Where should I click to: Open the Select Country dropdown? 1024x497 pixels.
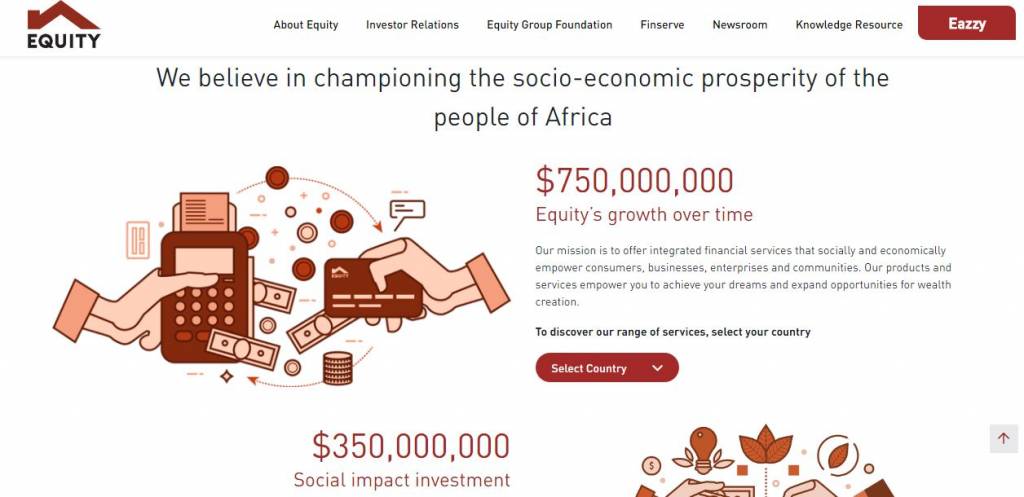click(x=607, y=368)
